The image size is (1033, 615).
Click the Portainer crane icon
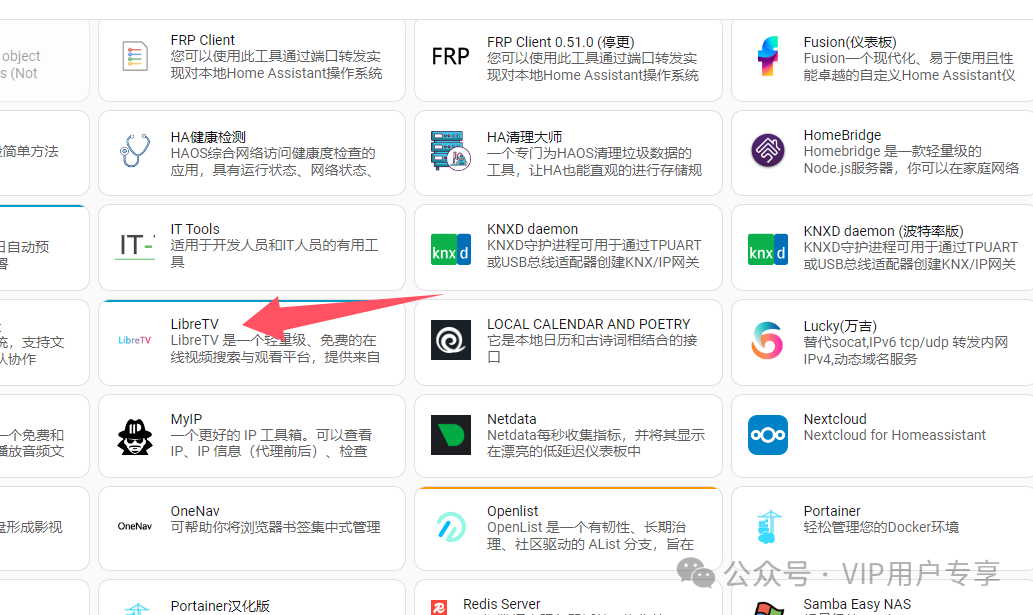click(768, 527)
